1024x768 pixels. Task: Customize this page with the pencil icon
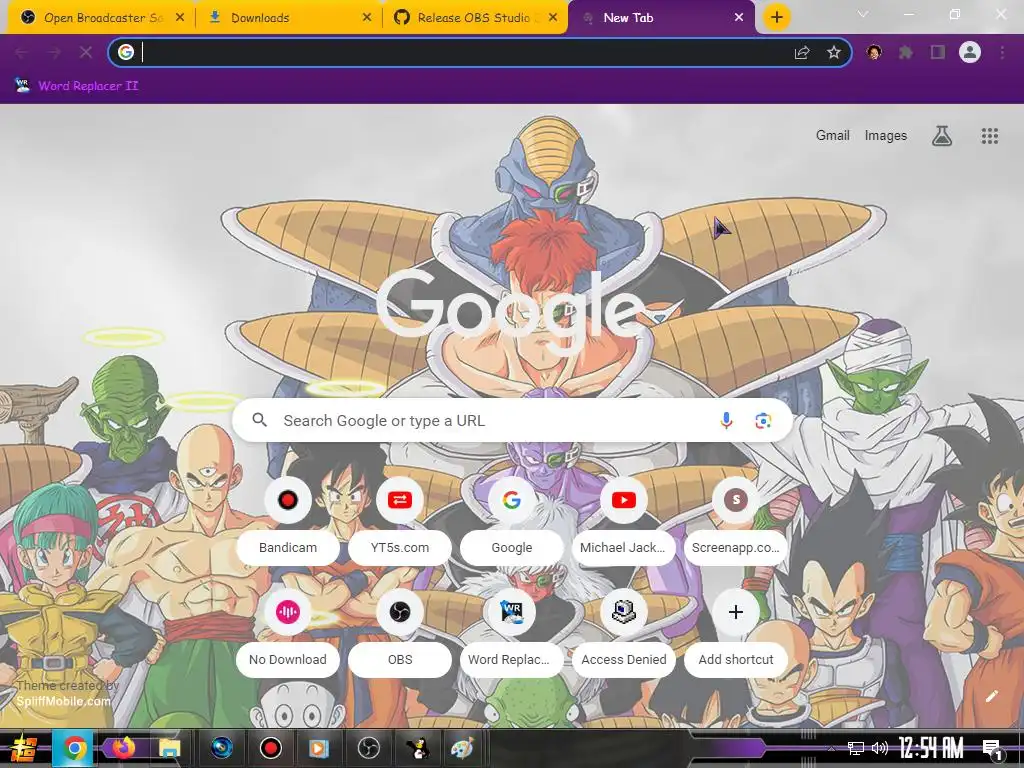[992, 696]
